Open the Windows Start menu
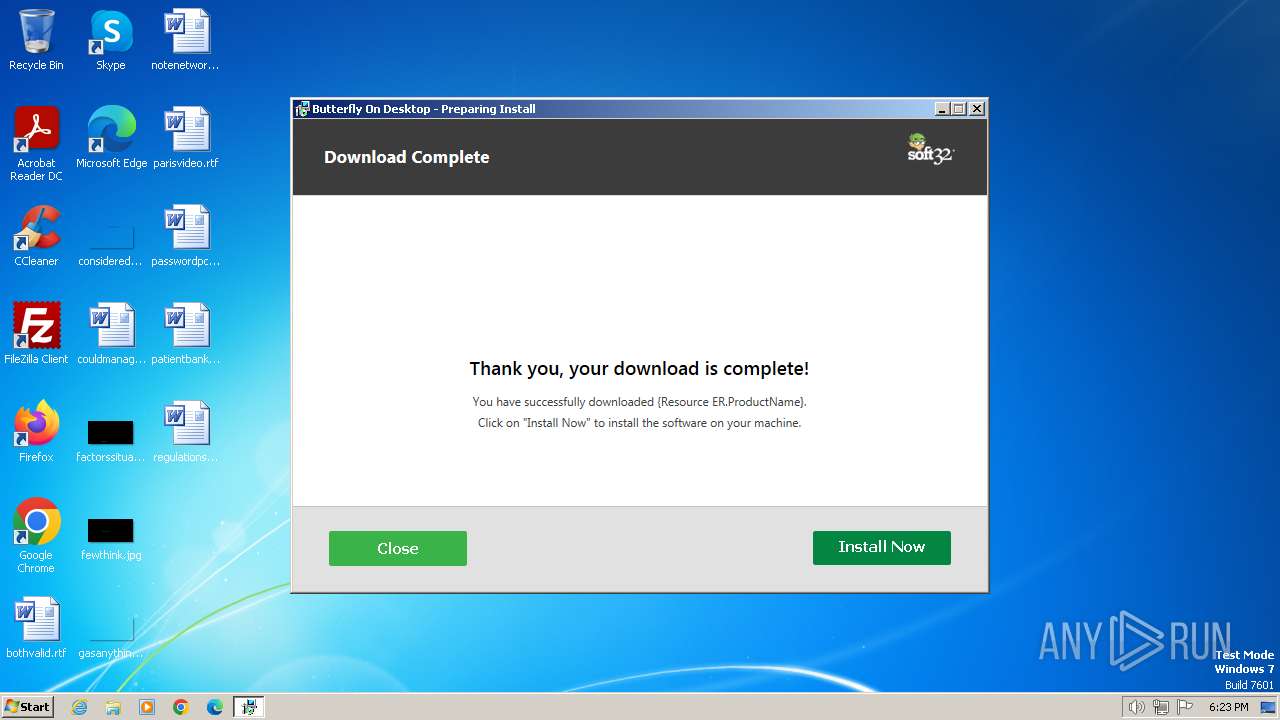This screenshot has height=720, width=1280. pos(27,706)
